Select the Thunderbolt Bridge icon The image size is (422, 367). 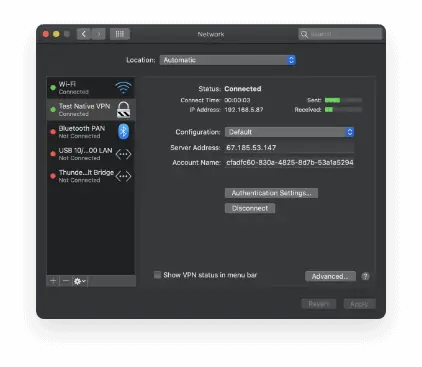pyautogui.click(x=123, y=176)
